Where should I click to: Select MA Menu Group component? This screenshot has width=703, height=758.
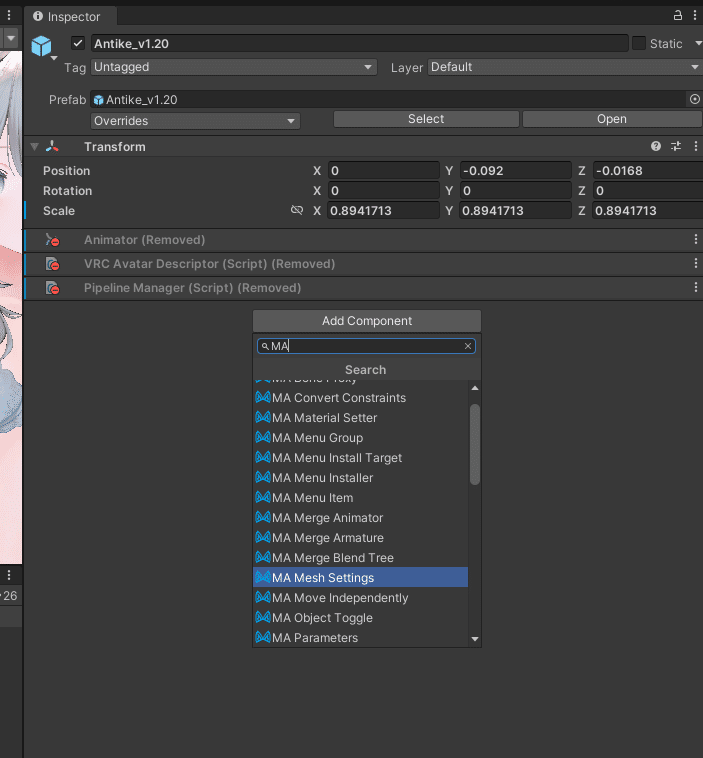click(x=361, y=438)
